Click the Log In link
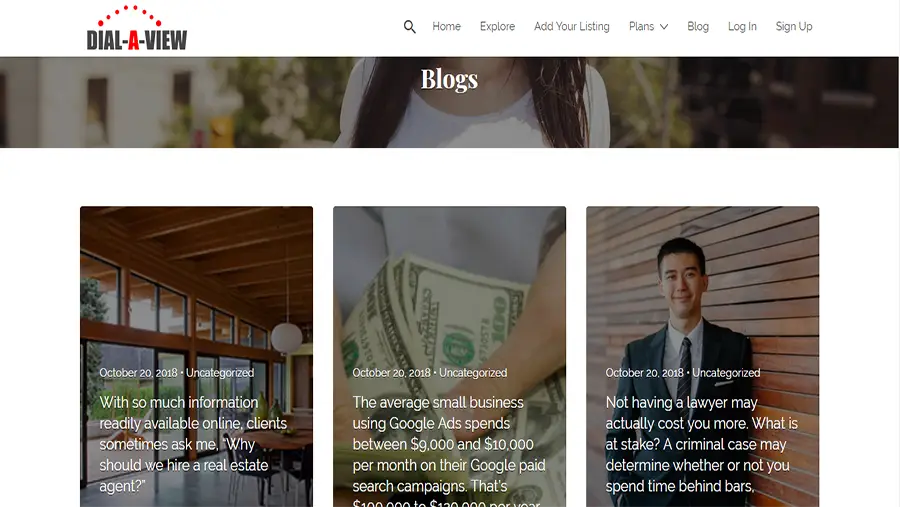This screenshot has height=507, width=900. pos(742,26)
